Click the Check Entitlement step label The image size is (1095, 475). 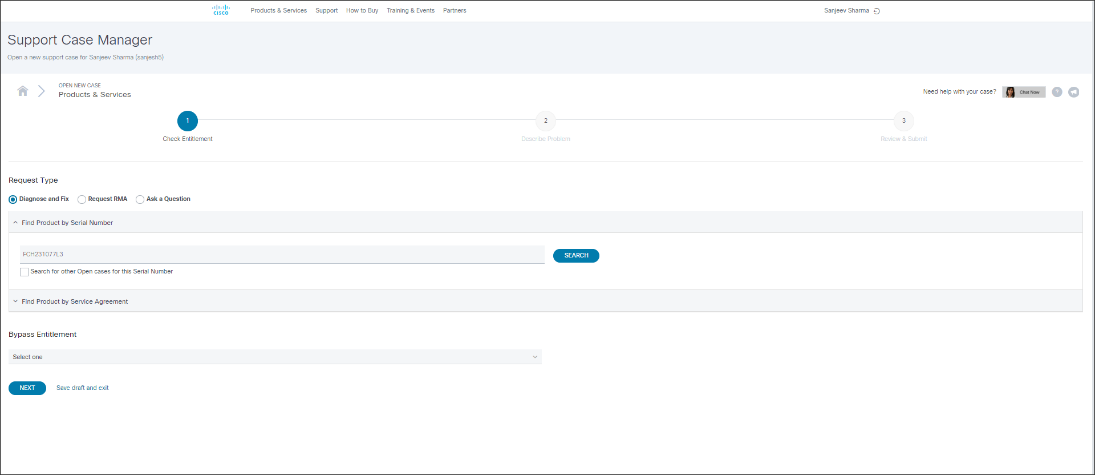point(187,139)
